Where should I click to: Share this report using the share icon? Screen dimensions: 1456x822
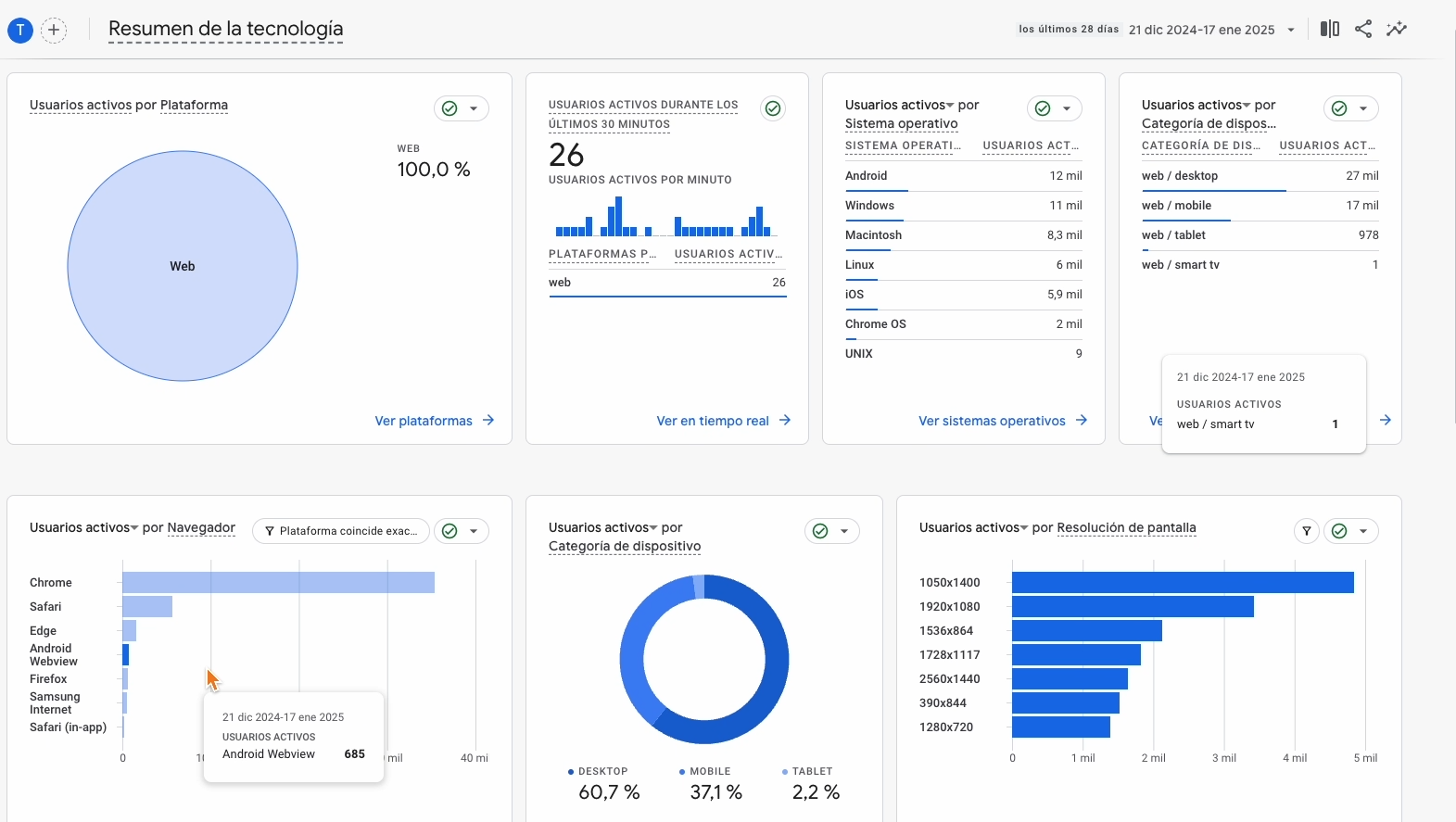1362,29
